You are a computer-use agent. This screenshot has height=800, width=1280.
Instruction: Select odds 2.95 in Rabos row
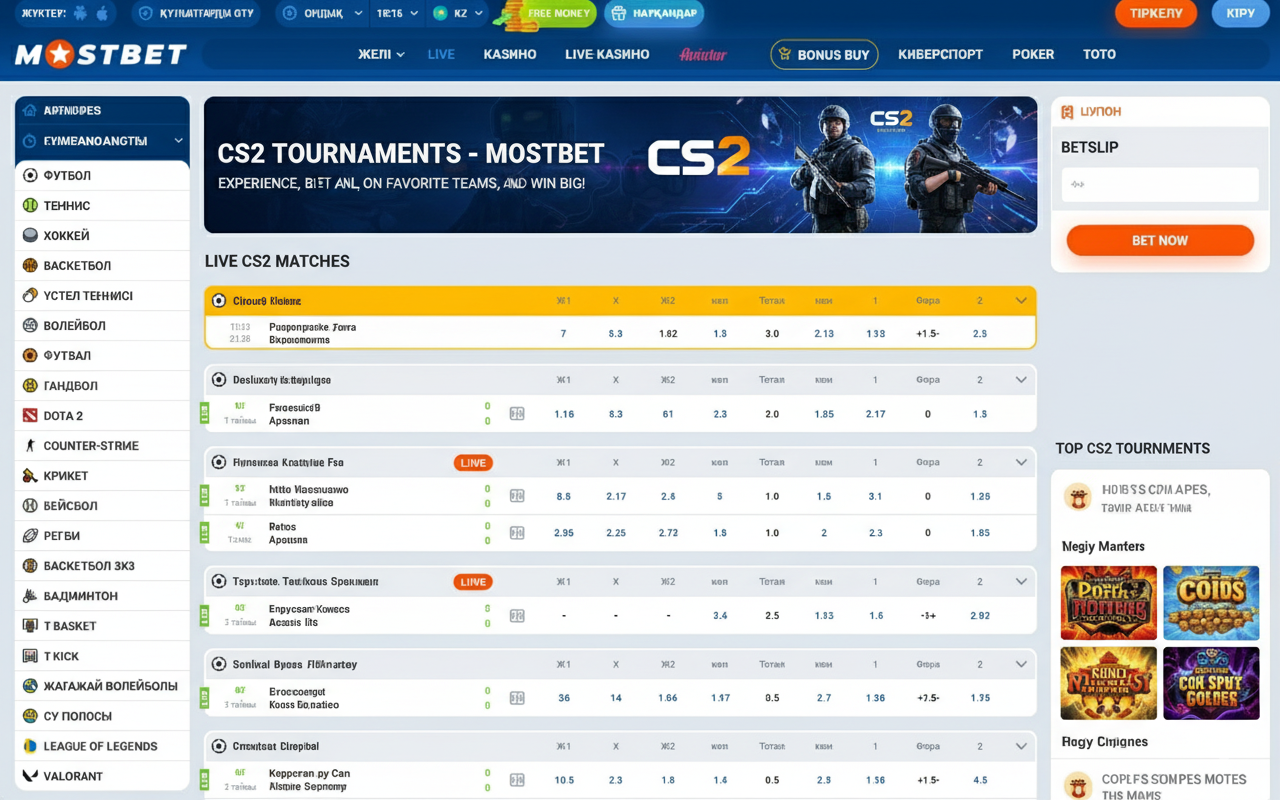(x=564, y=533)
